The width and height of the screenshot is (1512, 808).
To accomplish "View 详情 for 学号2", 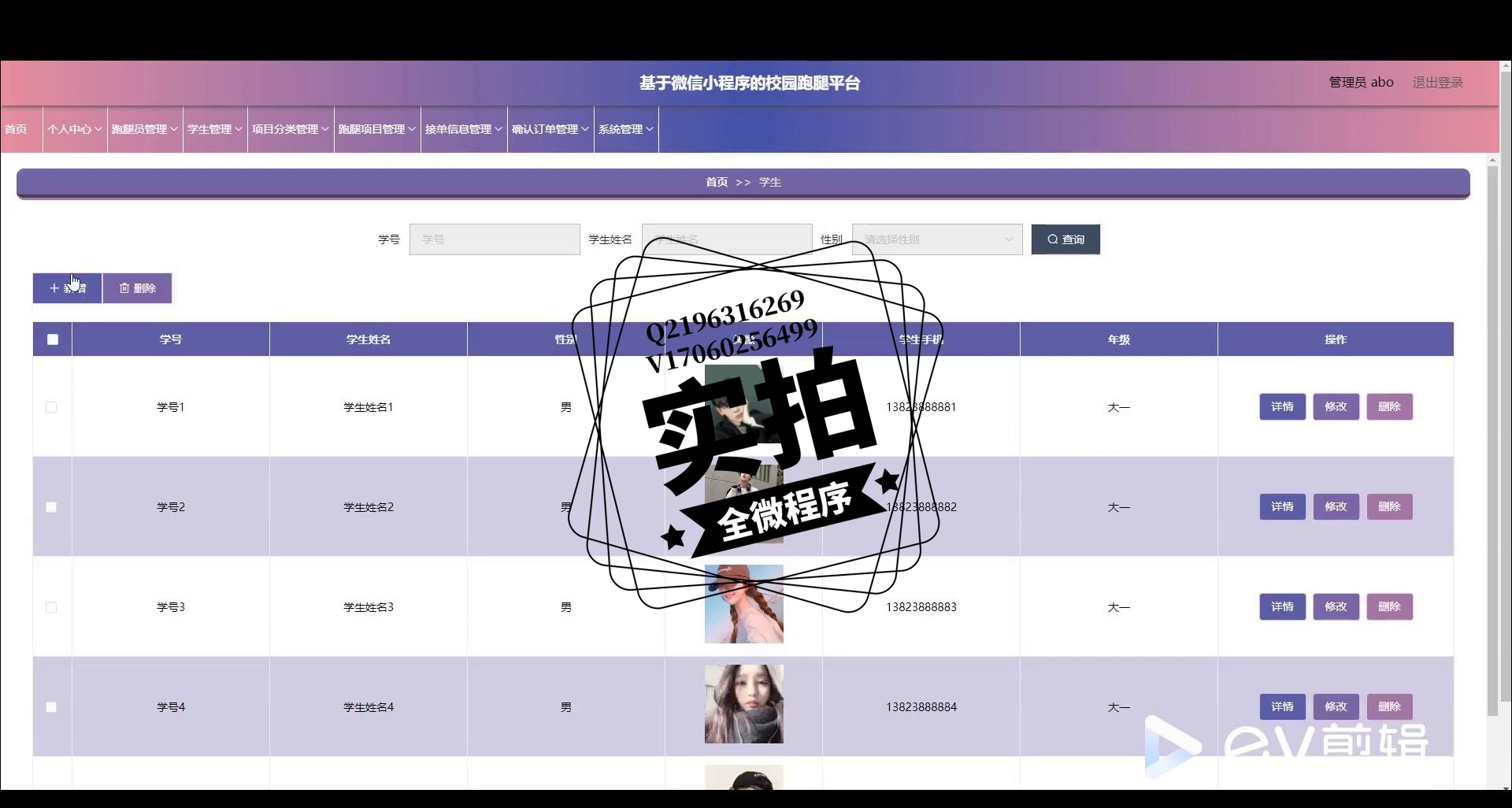I will pos(1282,507).
